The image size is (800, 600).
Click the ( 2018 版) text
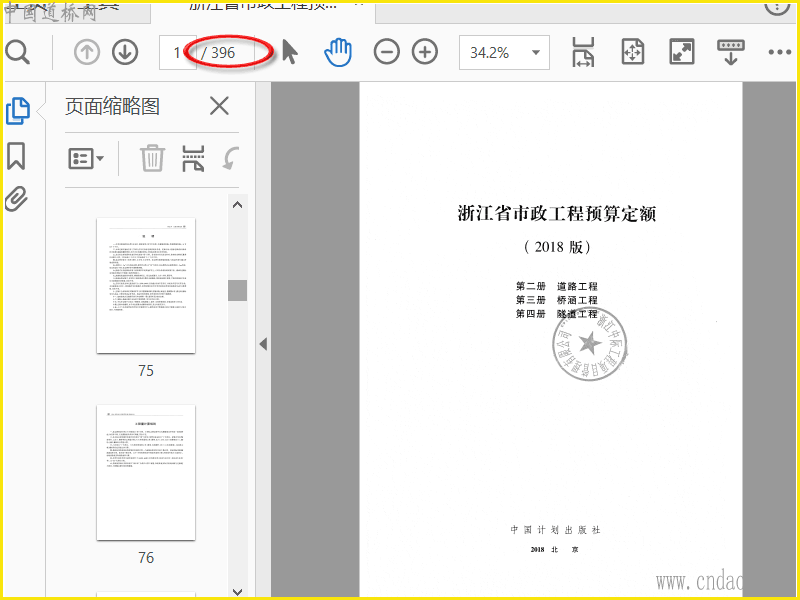[x=557, y=247]
